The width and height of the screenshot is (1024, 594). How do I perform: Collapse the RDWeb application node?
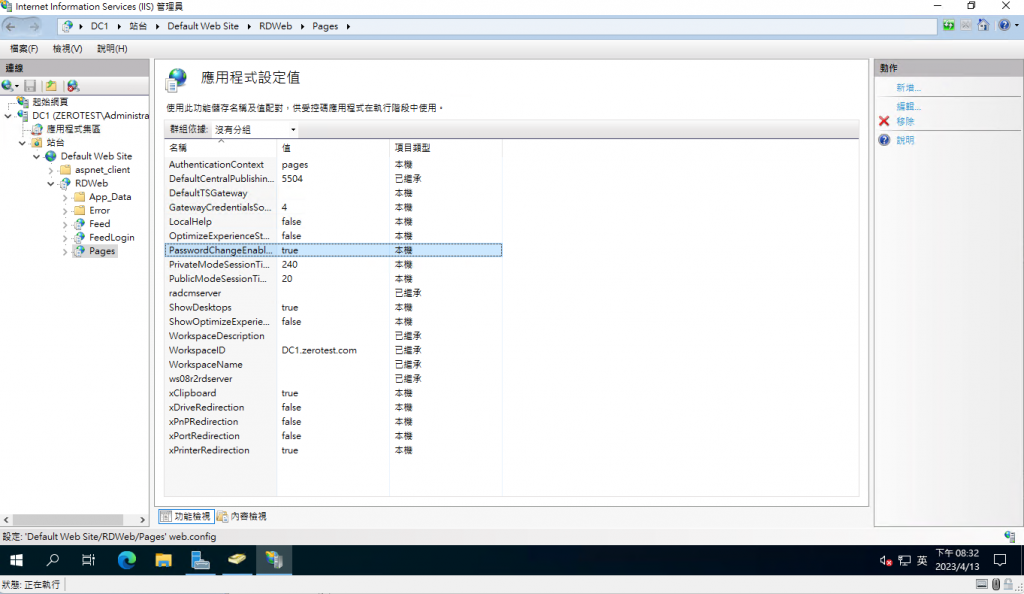pyautogui.click(x=51, y=184)
